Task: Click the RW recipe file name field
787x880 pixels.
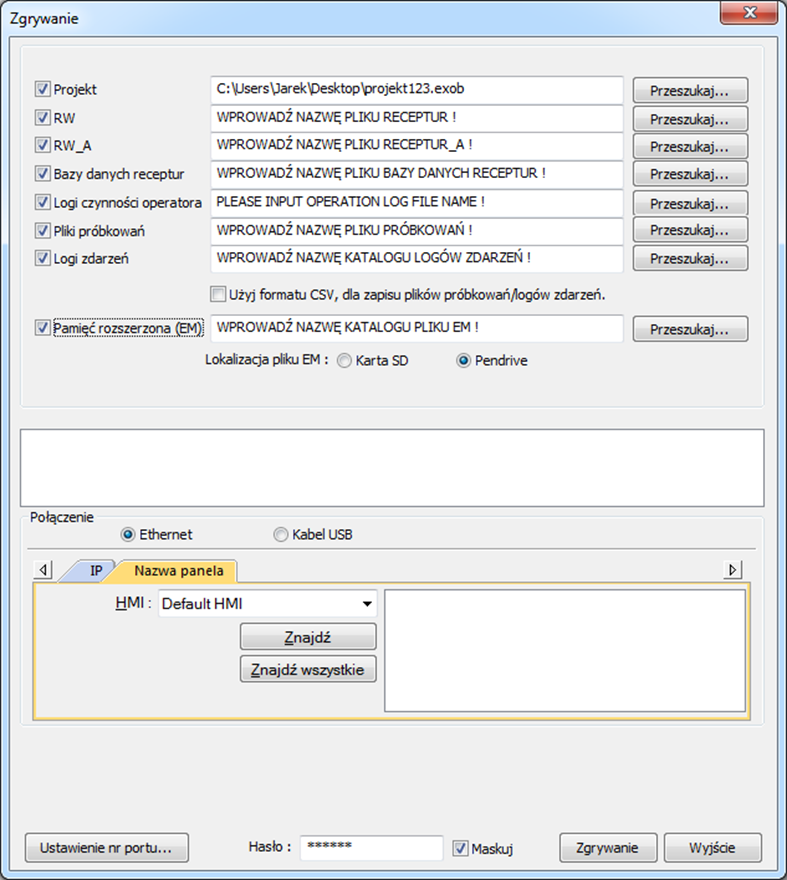Action: pyautogui.click(x=417, y=118)
